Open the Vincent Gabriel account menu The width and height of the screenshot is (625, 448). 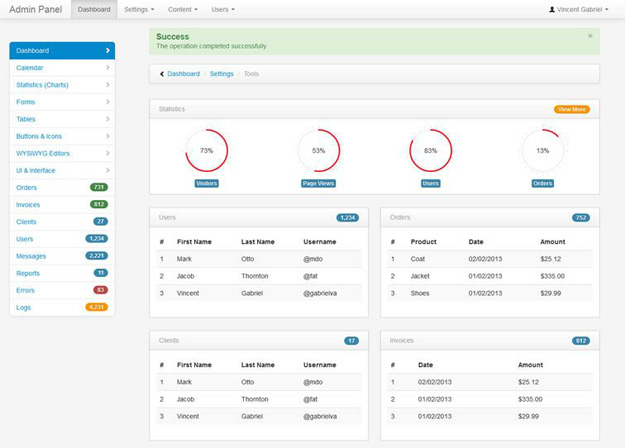[579, 9]
